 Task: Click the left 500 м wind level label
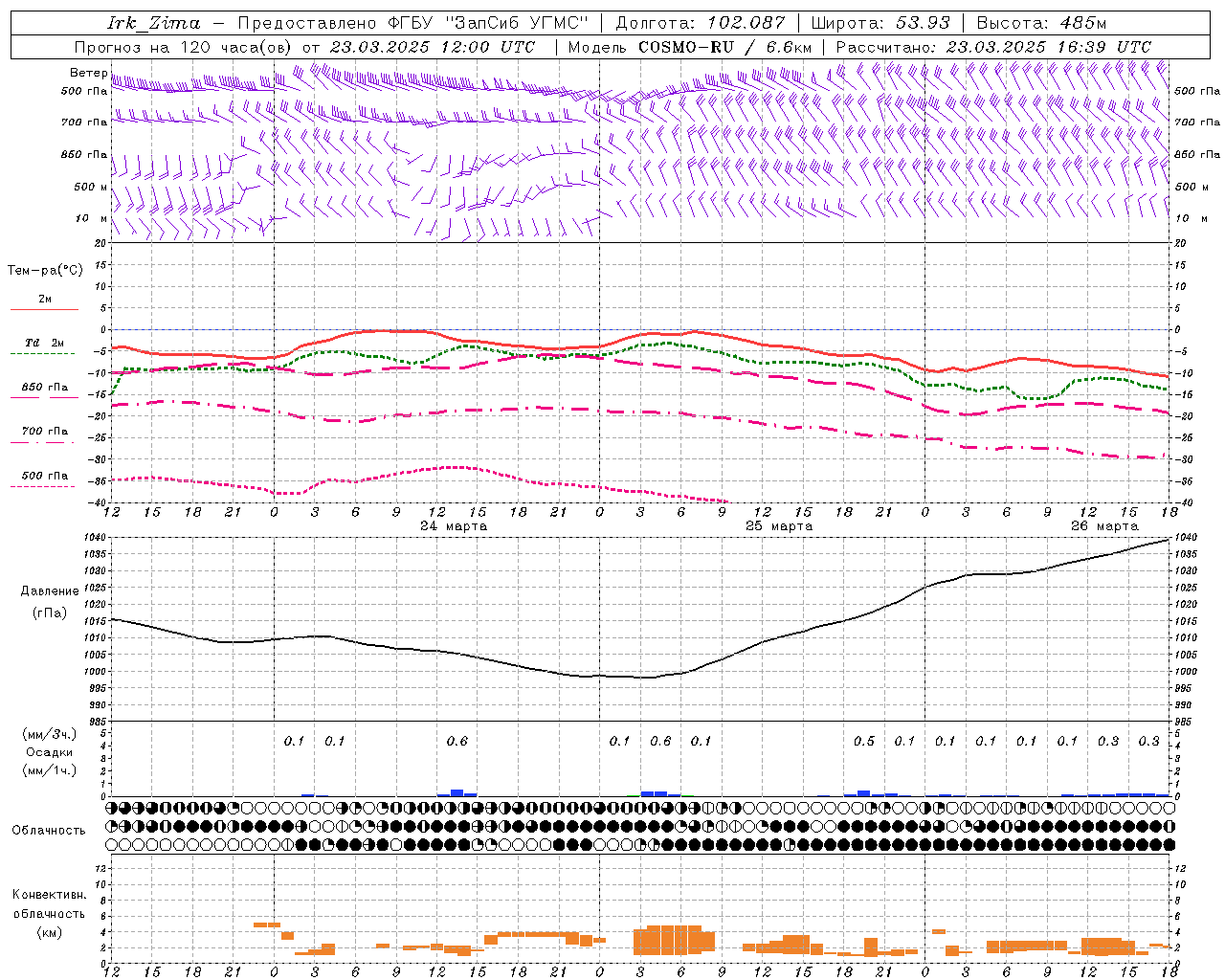click(x=91, y=188)
